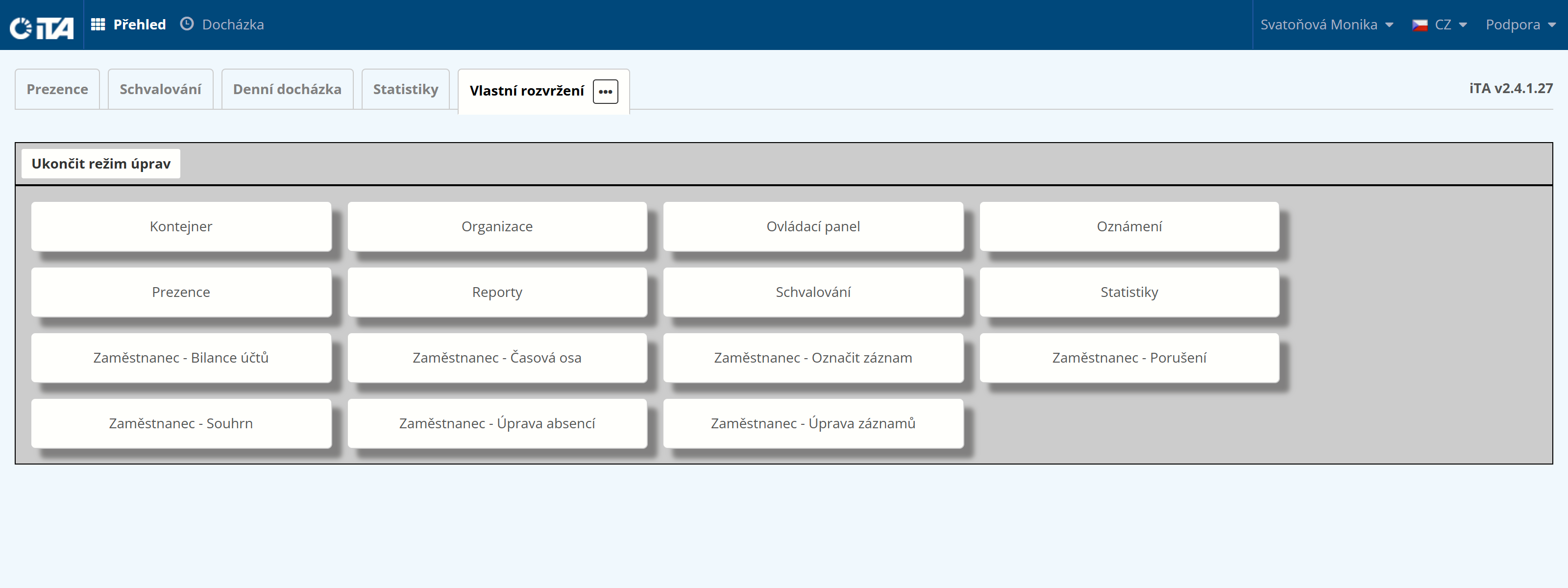Choose Zaměstnanec - Úprava záznamů widget
The width and height of the screenshot is (1568, 588).
coord(813,424)
